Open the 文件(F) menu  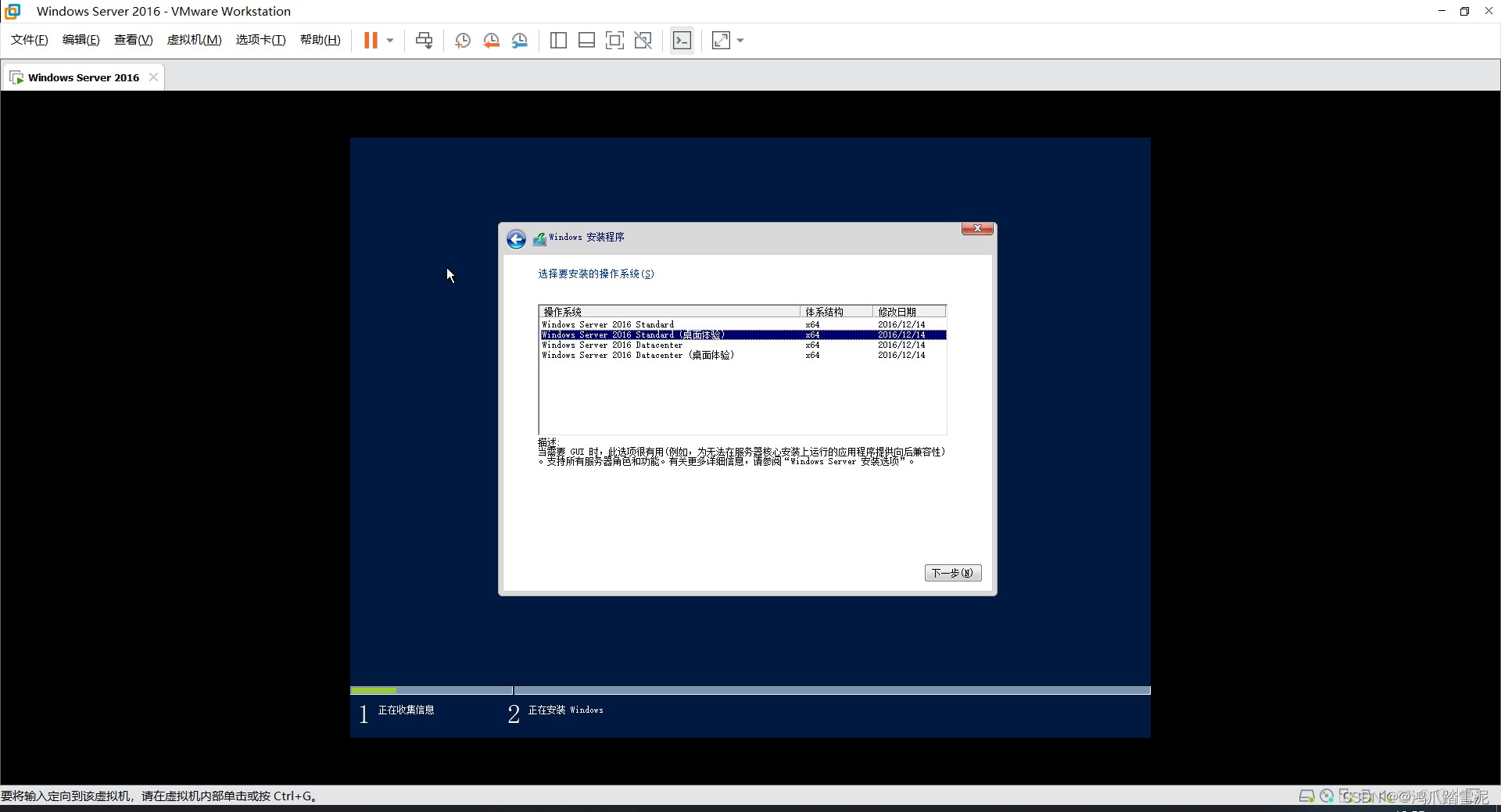[30, 40]
